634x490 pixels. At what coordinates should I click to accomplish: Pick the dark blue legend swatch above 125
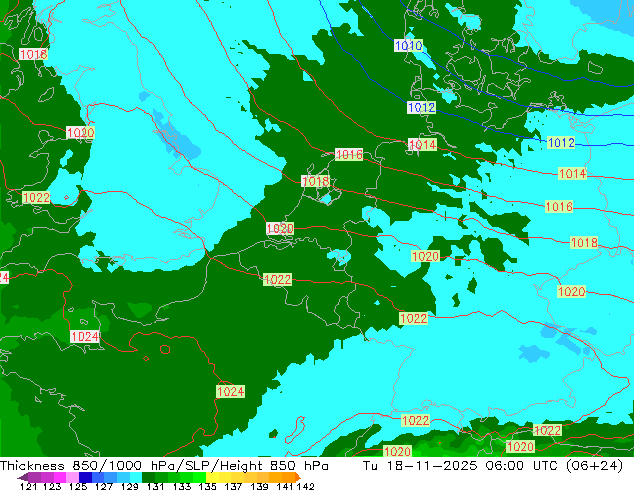coord(85,478)
